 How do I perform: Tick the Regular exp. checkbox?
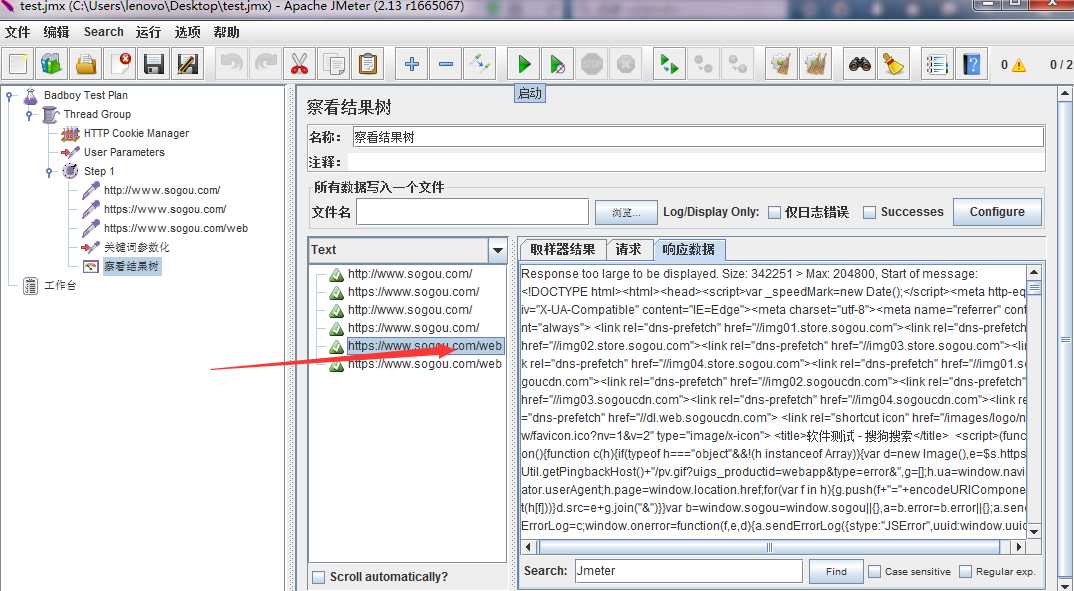pos(965,571)
